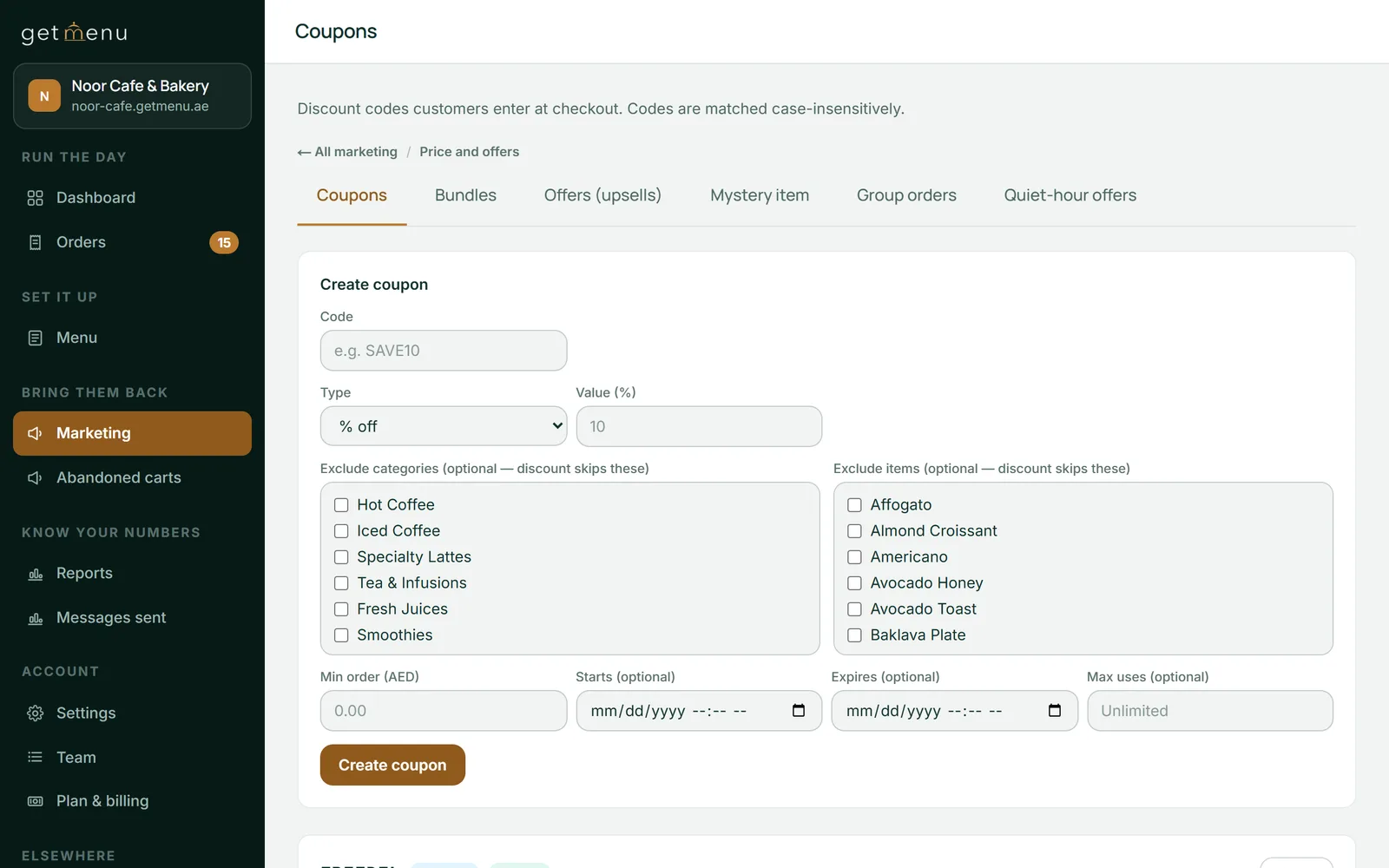Click the Min order (AED) field

(444, 711)
